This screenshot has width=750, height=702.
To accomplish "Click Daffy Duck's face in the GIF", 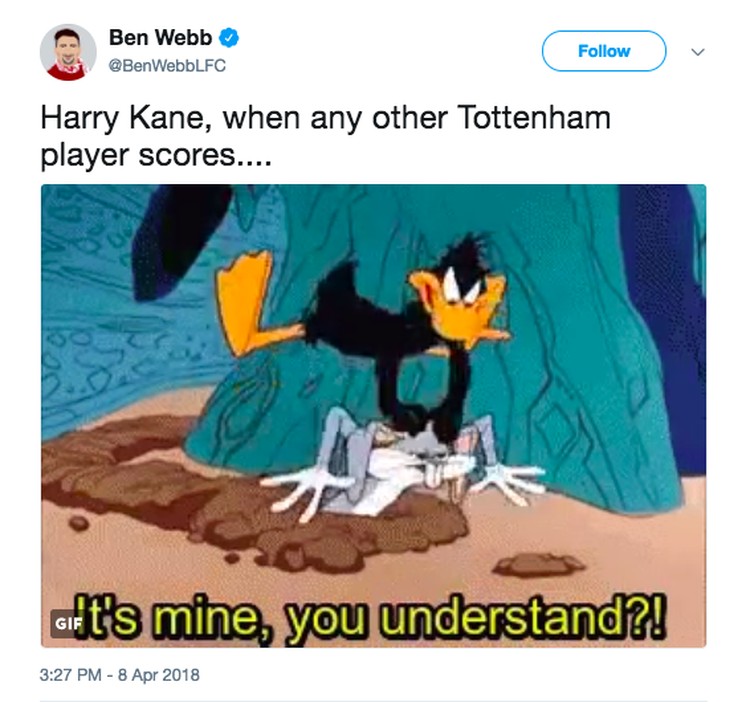I will pos(459,301).
